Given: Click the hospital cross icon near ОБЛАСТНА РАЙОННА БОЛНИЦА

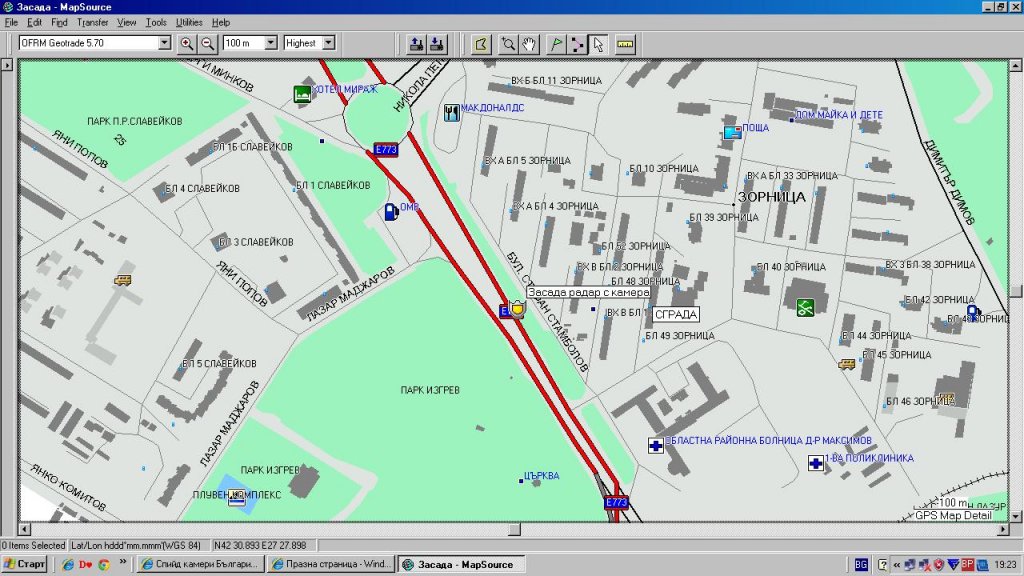Looking at the screenshot, I should pos(656,445).
